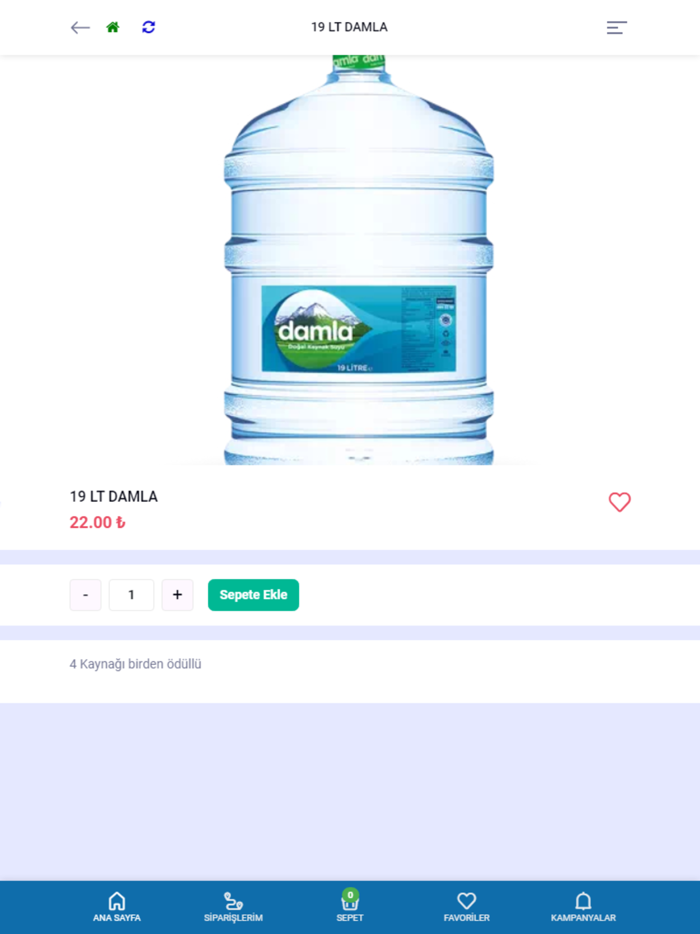Click the description 4 Kaynağı birden ödüllü
Viewport: 700px width, 934px height.
135,664
